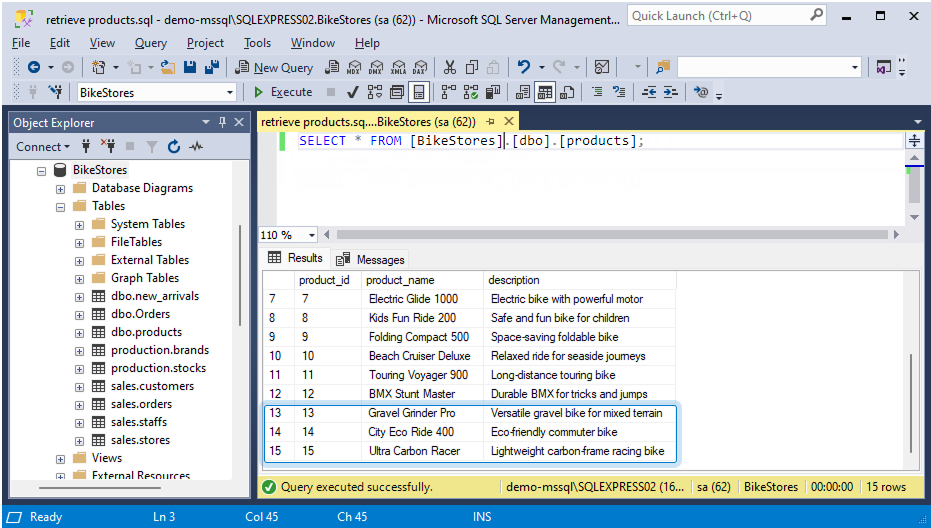Toggle Include Live Query Statistics
The height and width of the screenshot is (528, 931).
point(471,92)
